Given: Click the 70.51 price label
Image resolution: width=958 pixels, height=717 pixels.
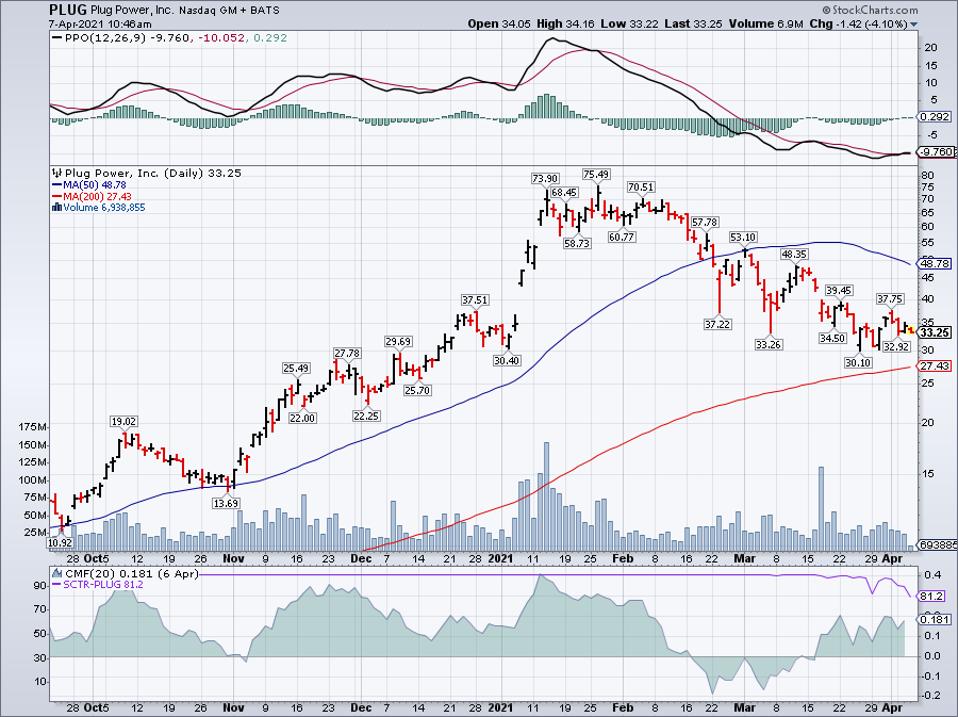Looking at the screenshot, I should (x=641, y=187).
